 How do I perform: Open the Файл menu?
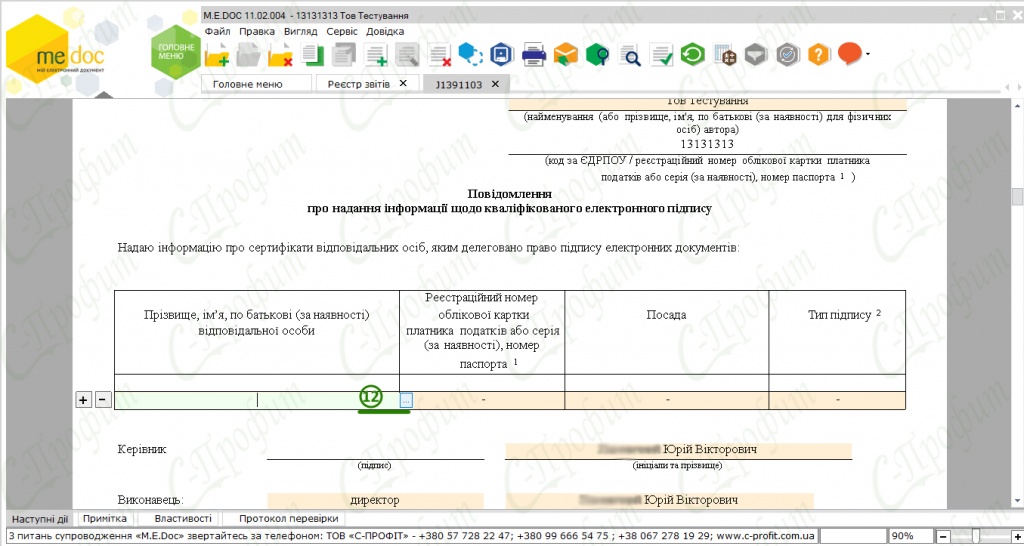(217, 31)
